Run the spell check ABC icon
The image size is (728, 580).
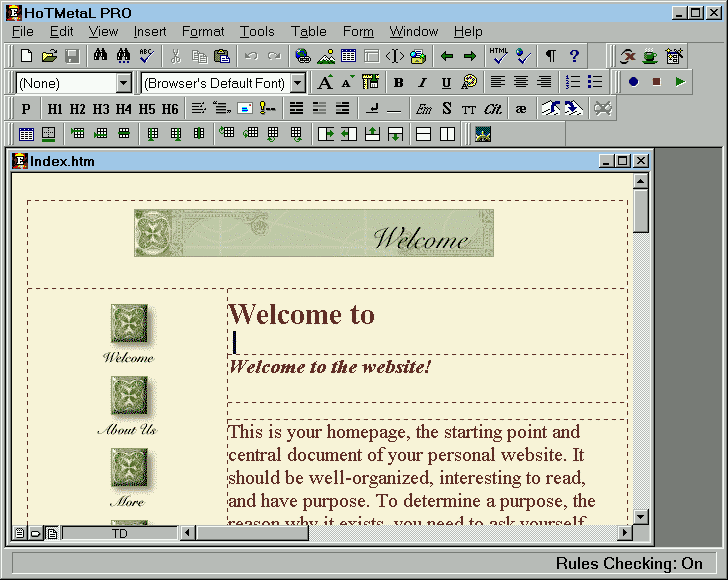(147, 56)
